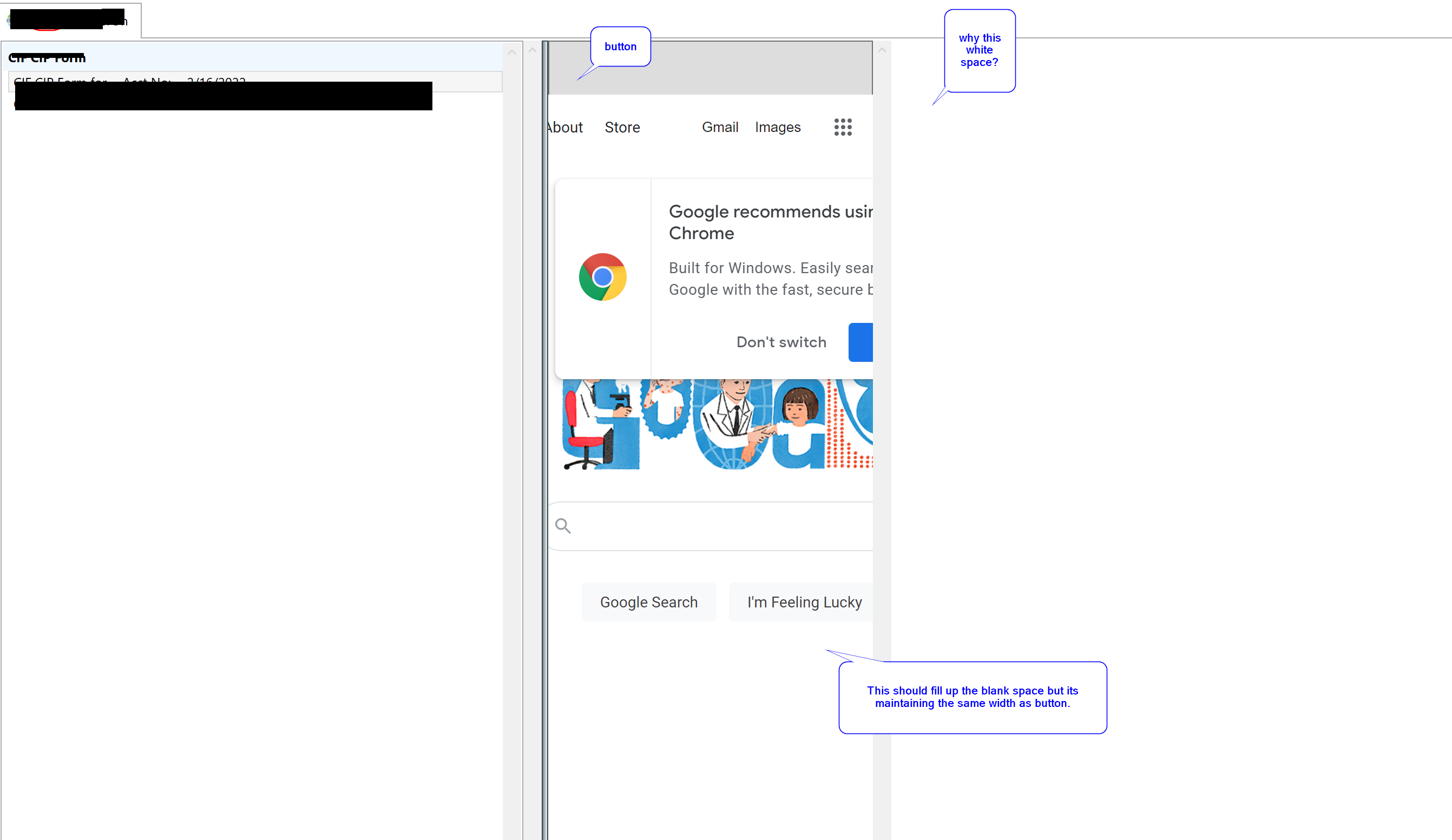Open the About link
This screenshot has width=1452, height=840.
[x=564, y=127]
